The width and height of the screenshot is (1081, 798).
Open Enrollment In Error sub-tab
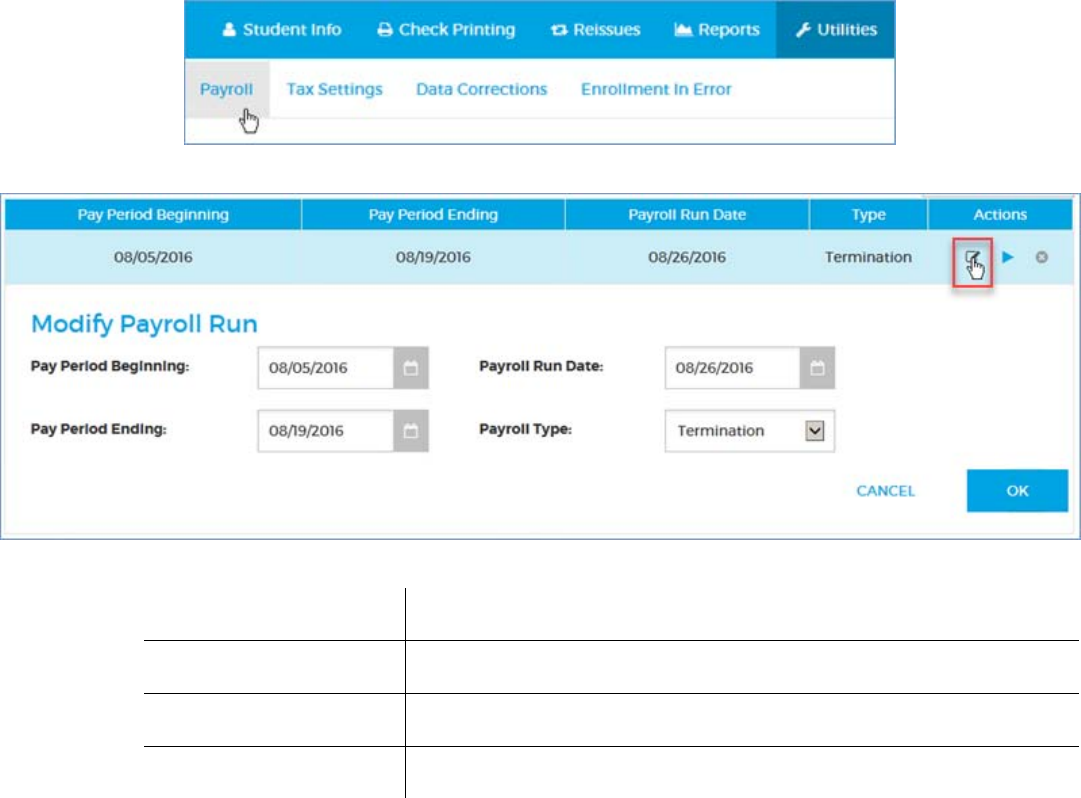tap(656, 90)
